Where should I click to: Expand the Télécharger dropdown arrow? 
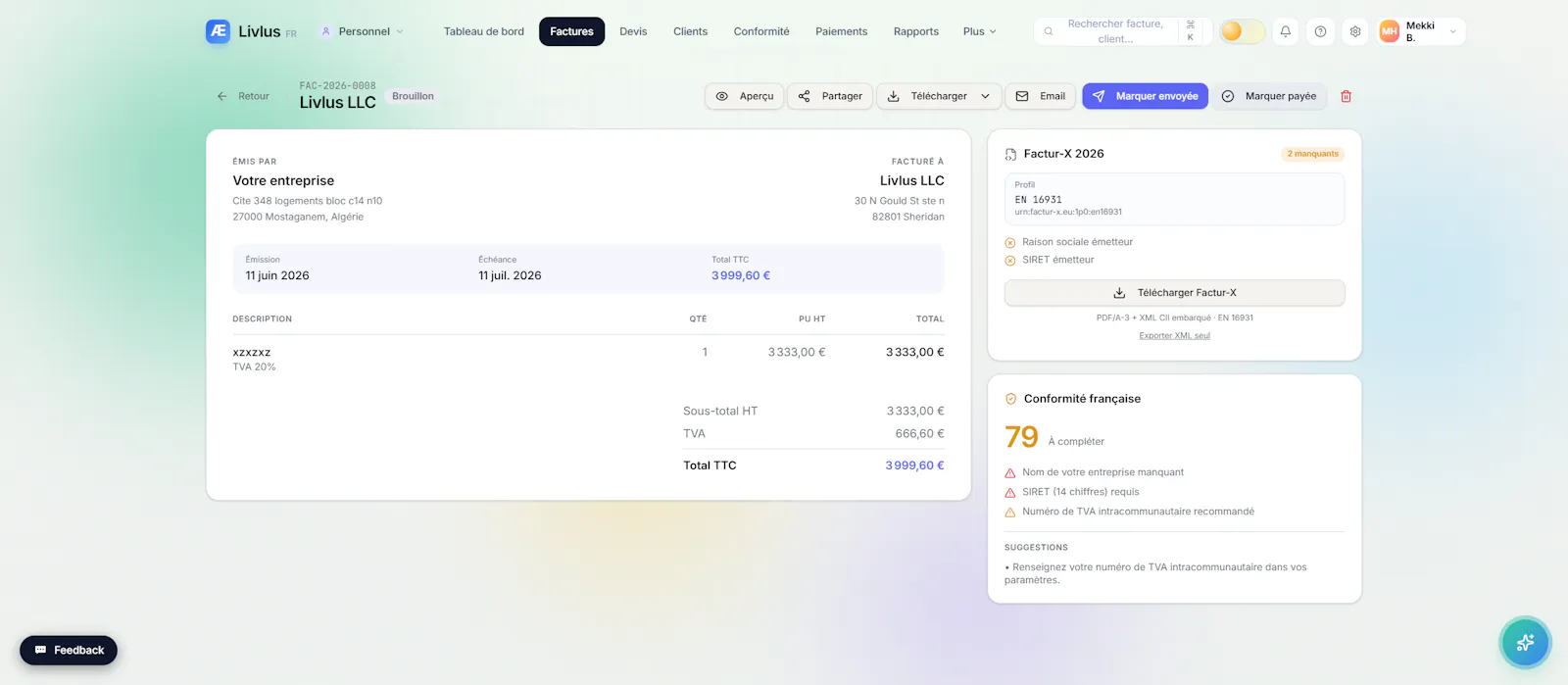pos(985,96)
